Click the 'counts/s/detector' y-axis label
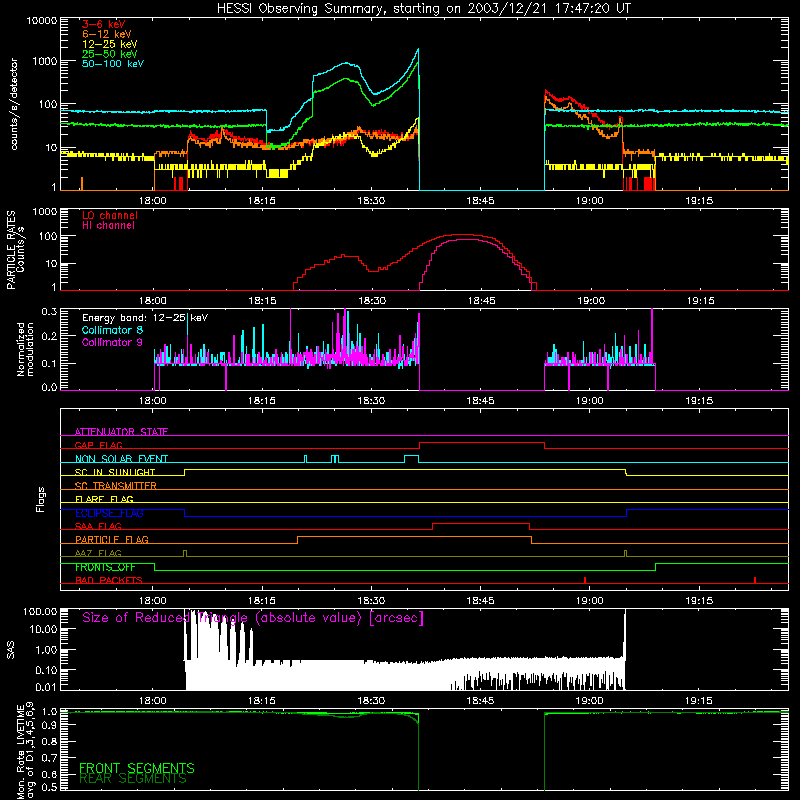Screen dimensions: 800x800 tap(14, 104)
